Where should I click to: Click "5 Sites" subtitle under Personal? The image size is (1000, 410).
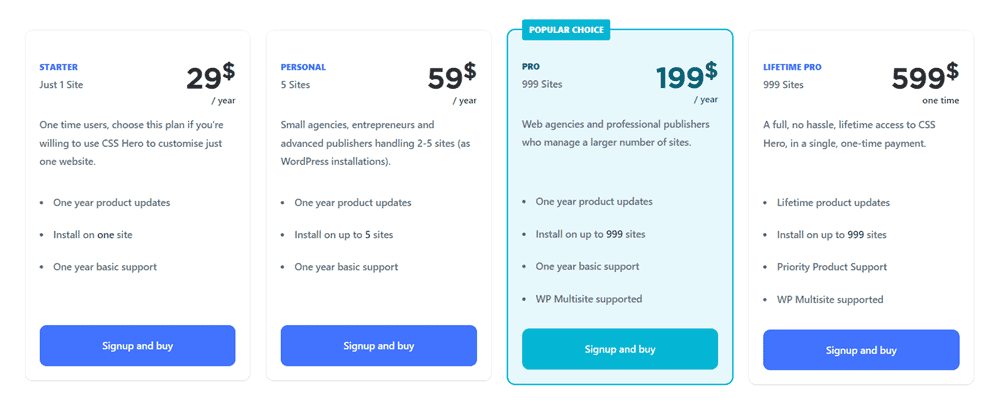point(295,84)
